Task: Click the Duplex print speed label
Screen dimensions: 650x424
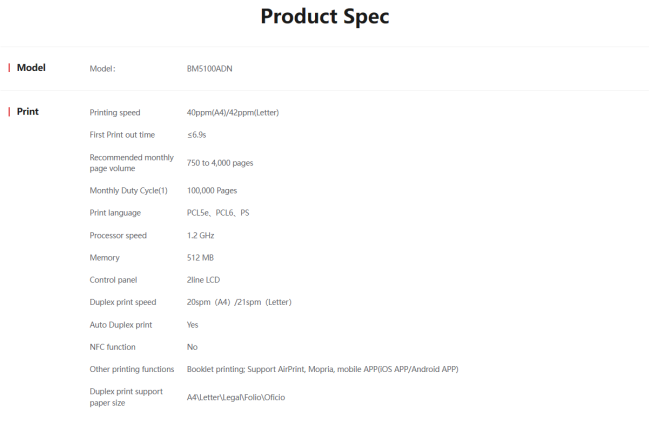Action: (122, 302)
